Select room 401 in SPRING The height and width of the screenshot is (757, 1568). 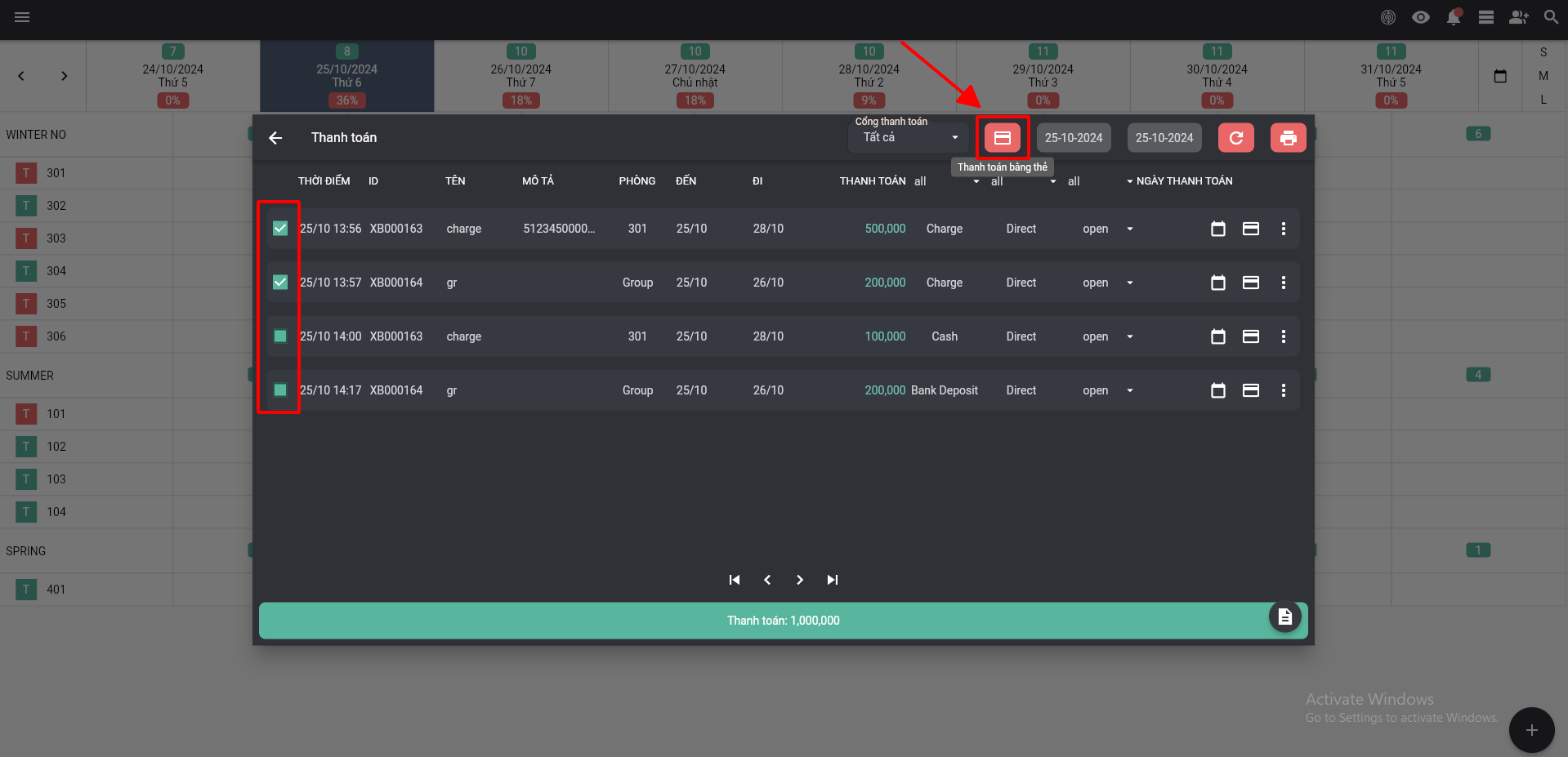(x=56, y=590)
